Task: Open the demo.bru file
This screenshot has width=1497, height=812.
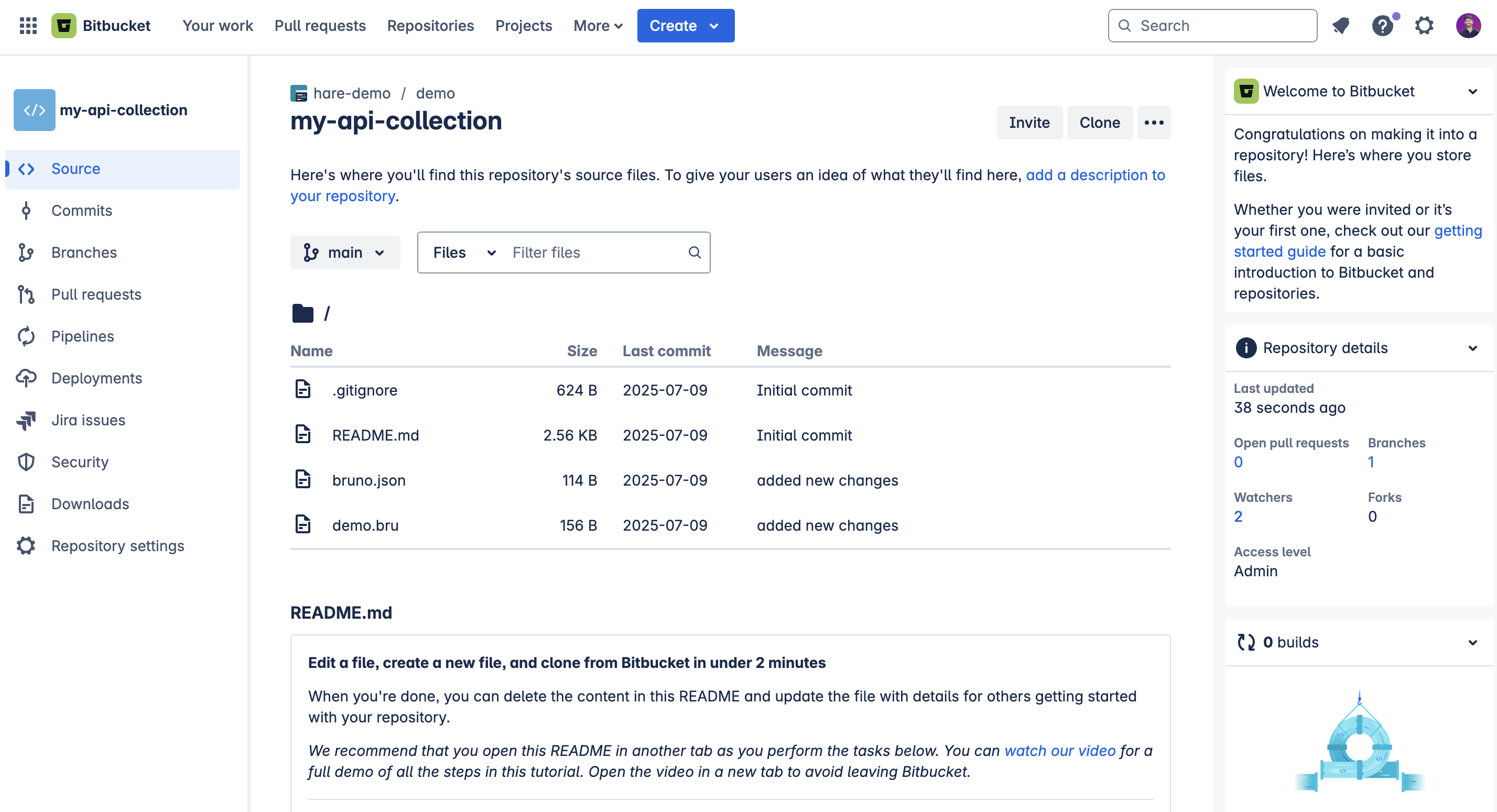Action: coord(365,525)
